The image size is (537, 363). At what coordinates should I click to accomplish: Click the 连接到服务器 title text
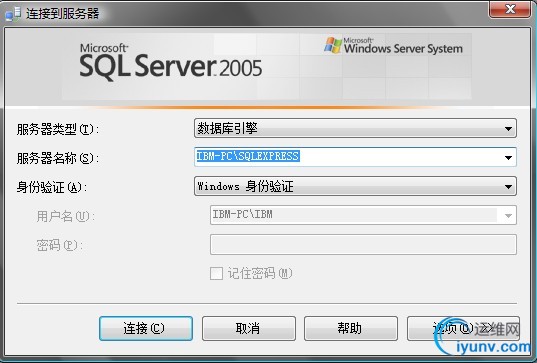tap(63, 14)
